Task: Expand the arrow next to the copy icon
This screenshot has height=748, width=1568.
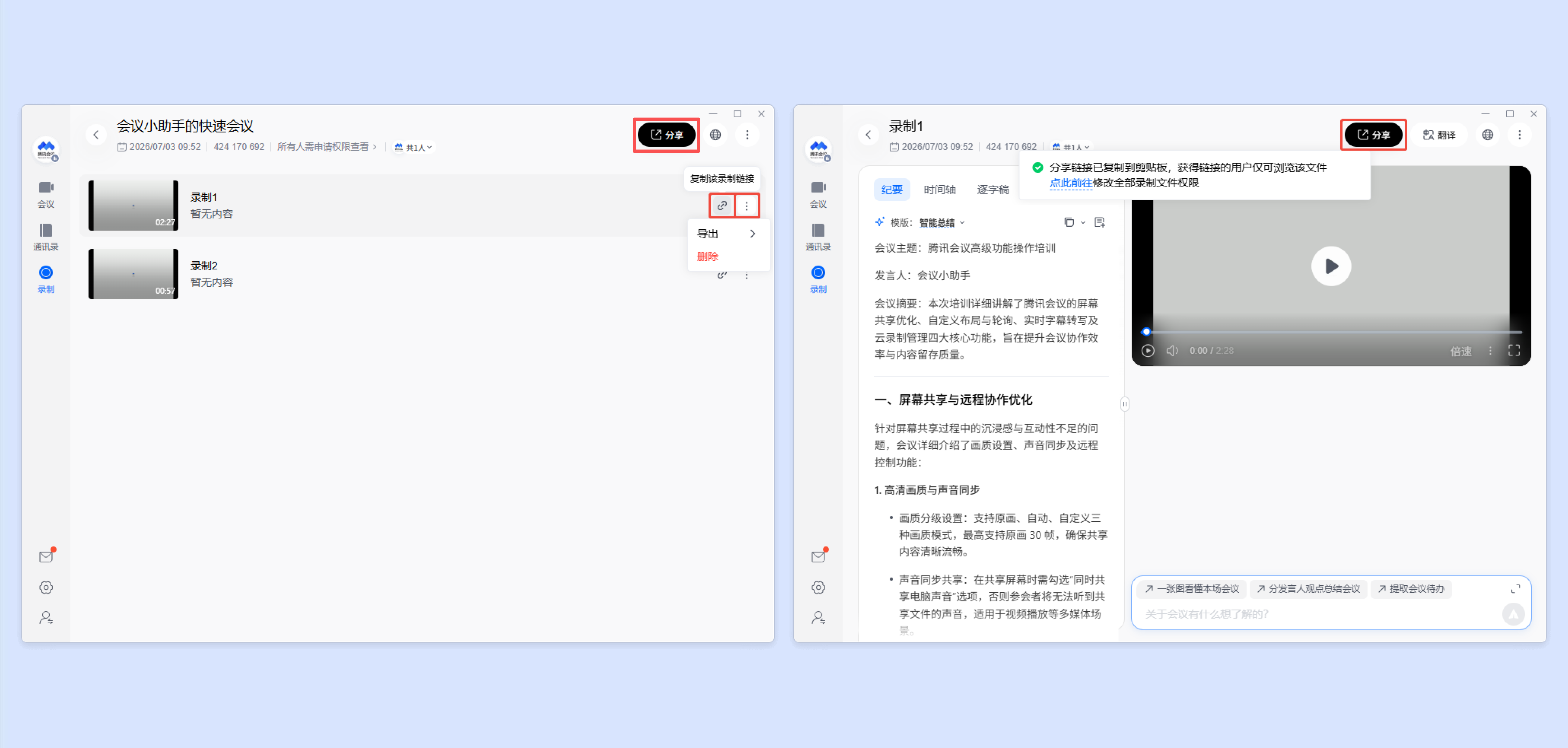Action: 1083,222
